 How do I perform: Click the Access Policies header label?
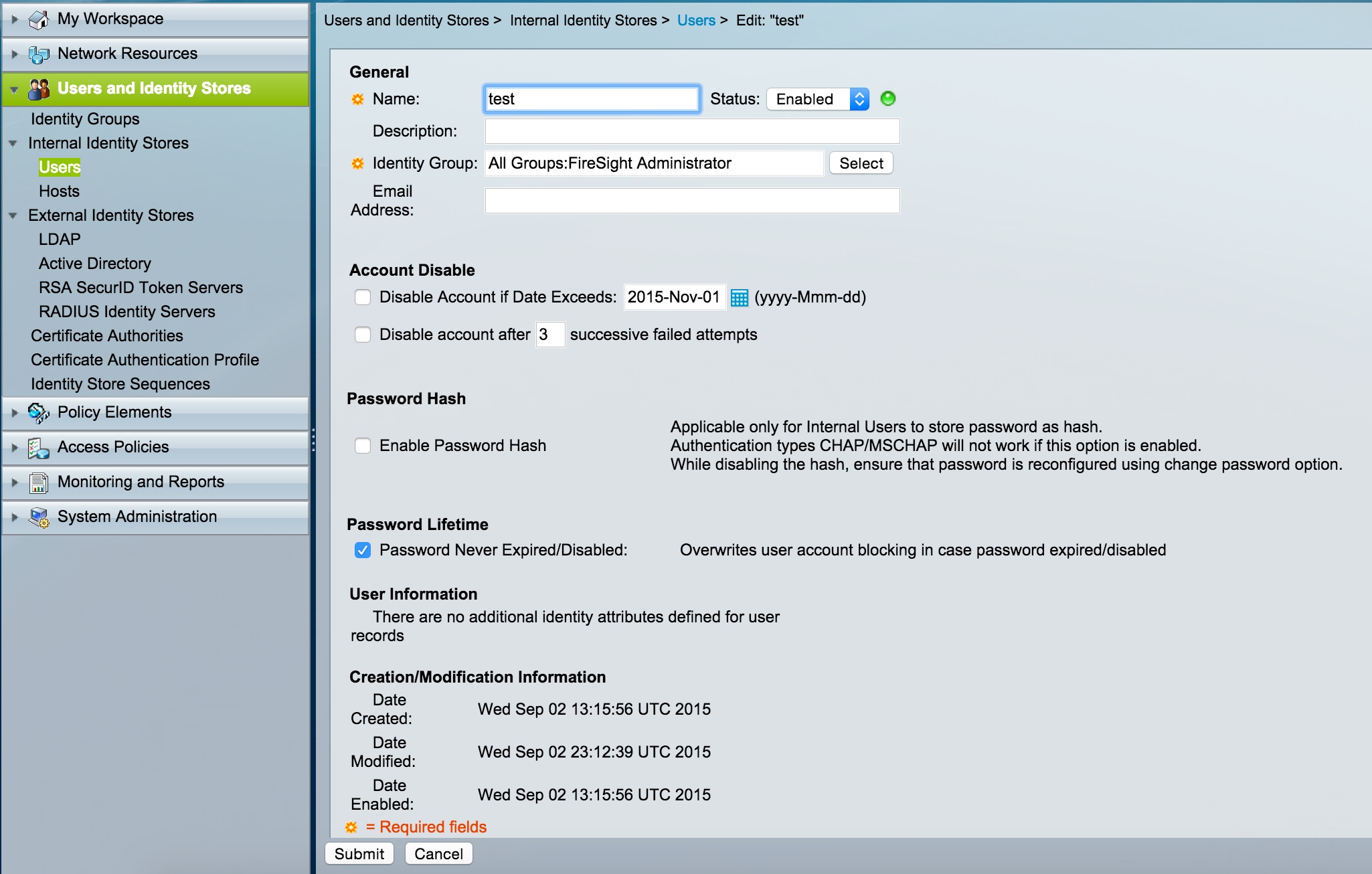click(x=113, y=448)
